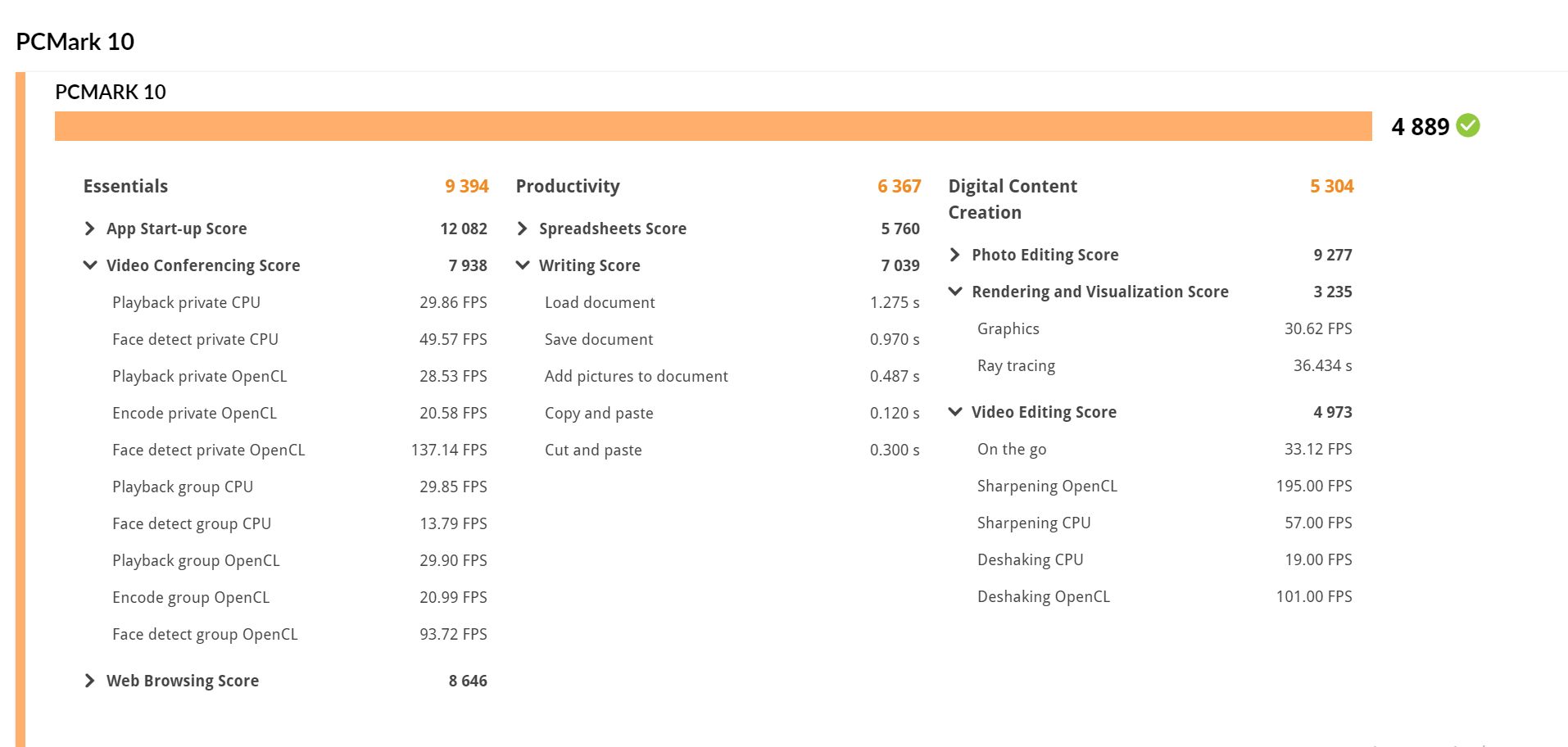This screenshot has width=1568, height=747.
Task: Select the overall score 4 889
Action: tap(1420, 127)
